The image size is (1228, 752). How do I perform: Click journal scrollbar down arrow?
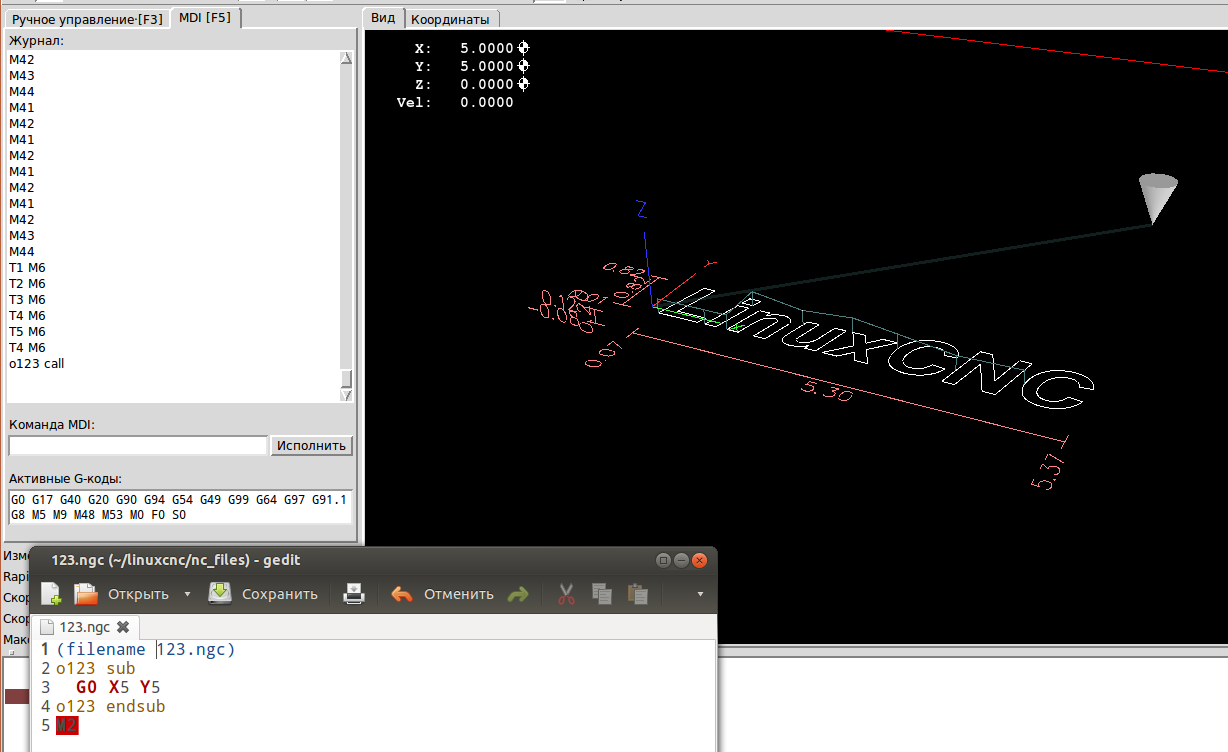pos(346,396)
